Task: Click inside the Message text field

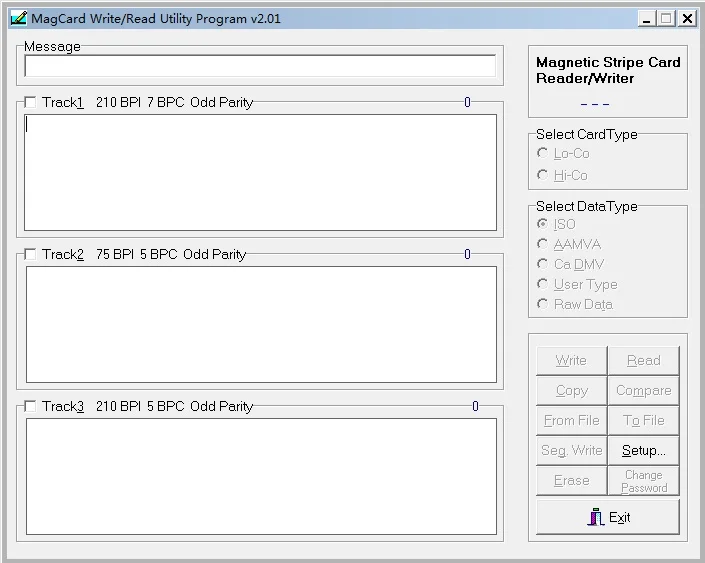Action: point(260,66)
